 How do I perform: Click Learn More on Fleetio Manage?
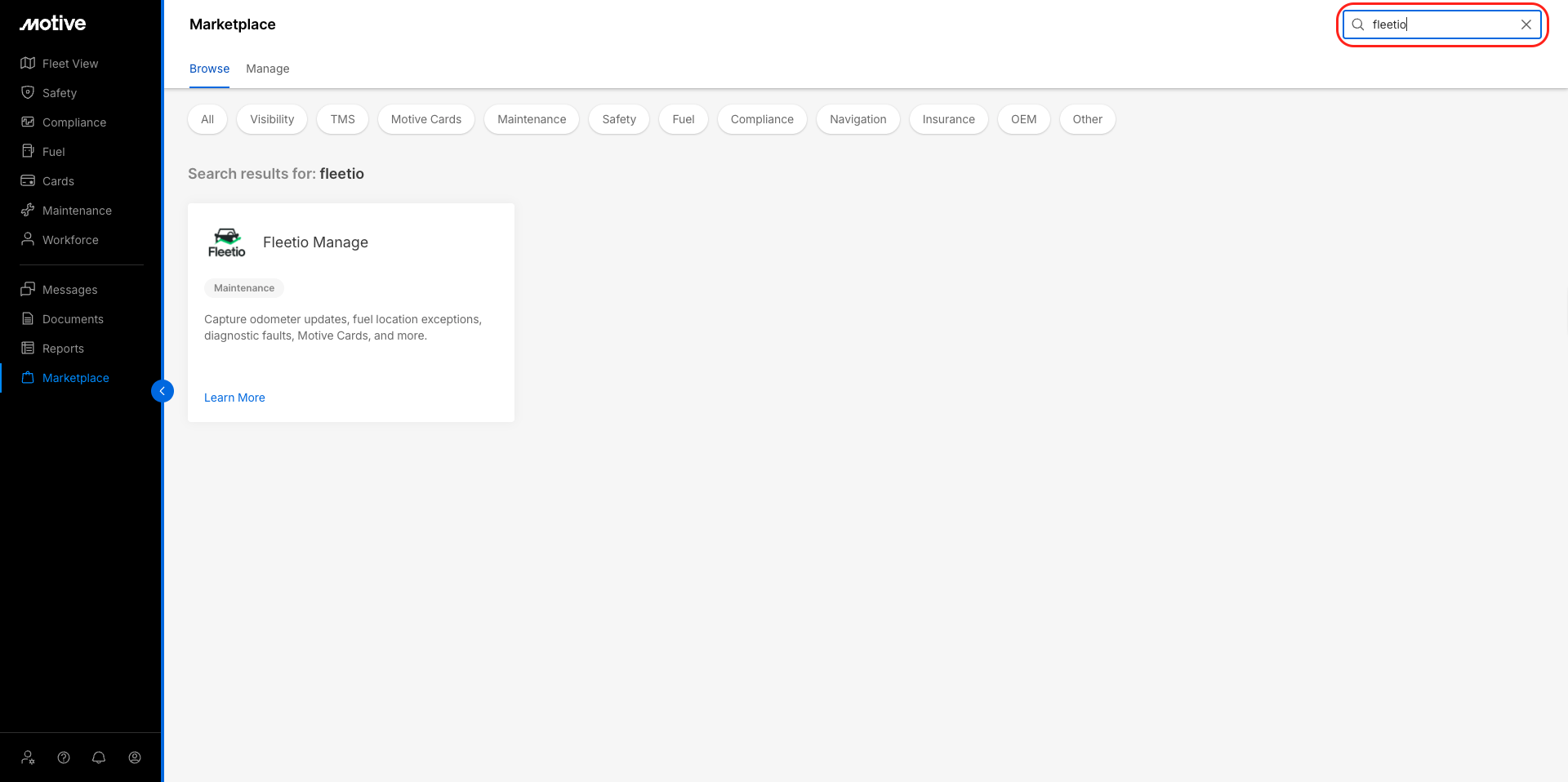[x=234, y=398]
